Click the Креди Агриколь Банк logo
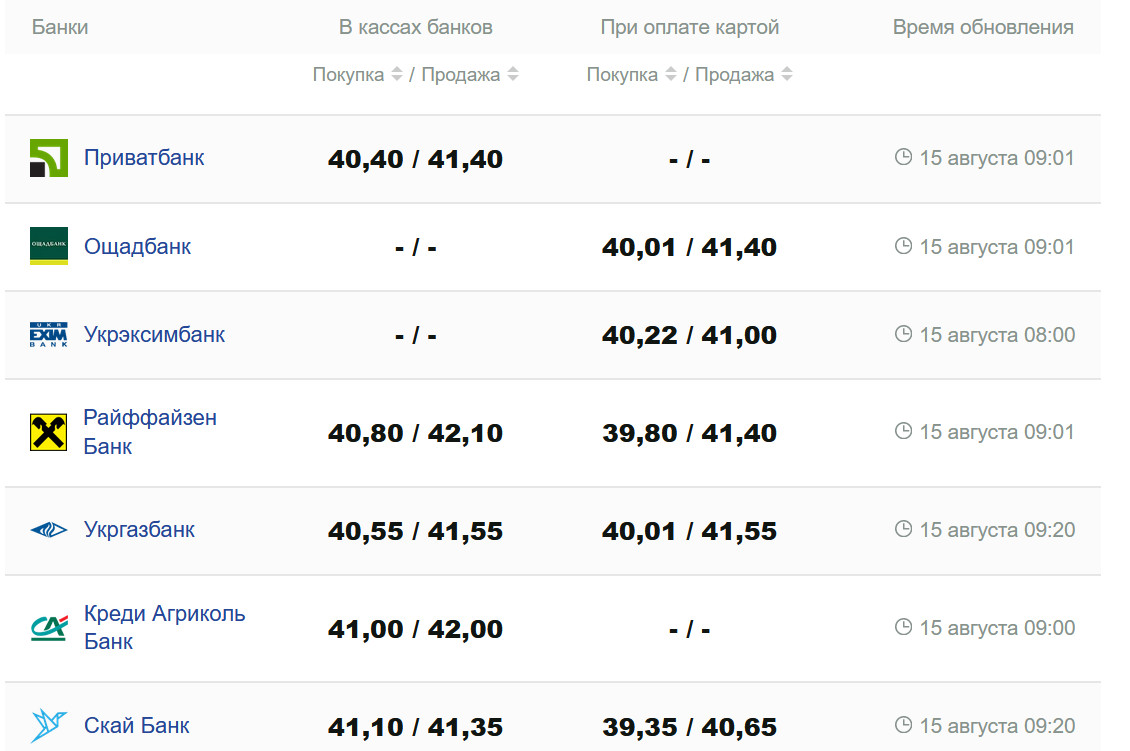 49,628
